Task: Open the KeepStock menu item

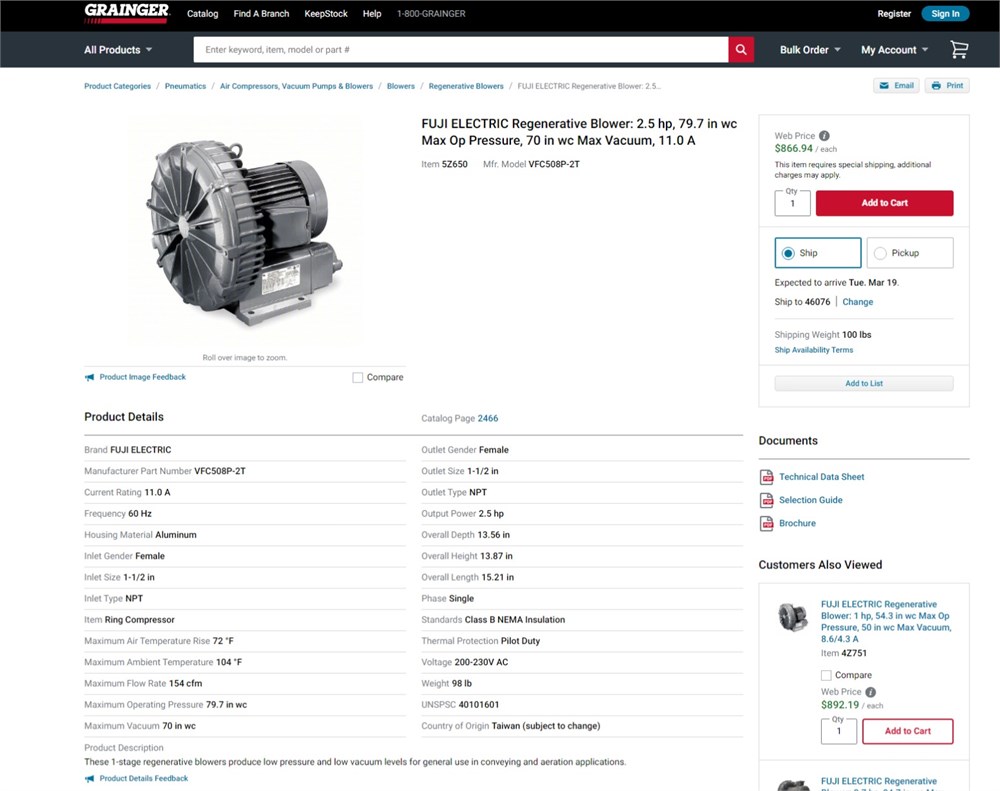Action: (326, 13)
